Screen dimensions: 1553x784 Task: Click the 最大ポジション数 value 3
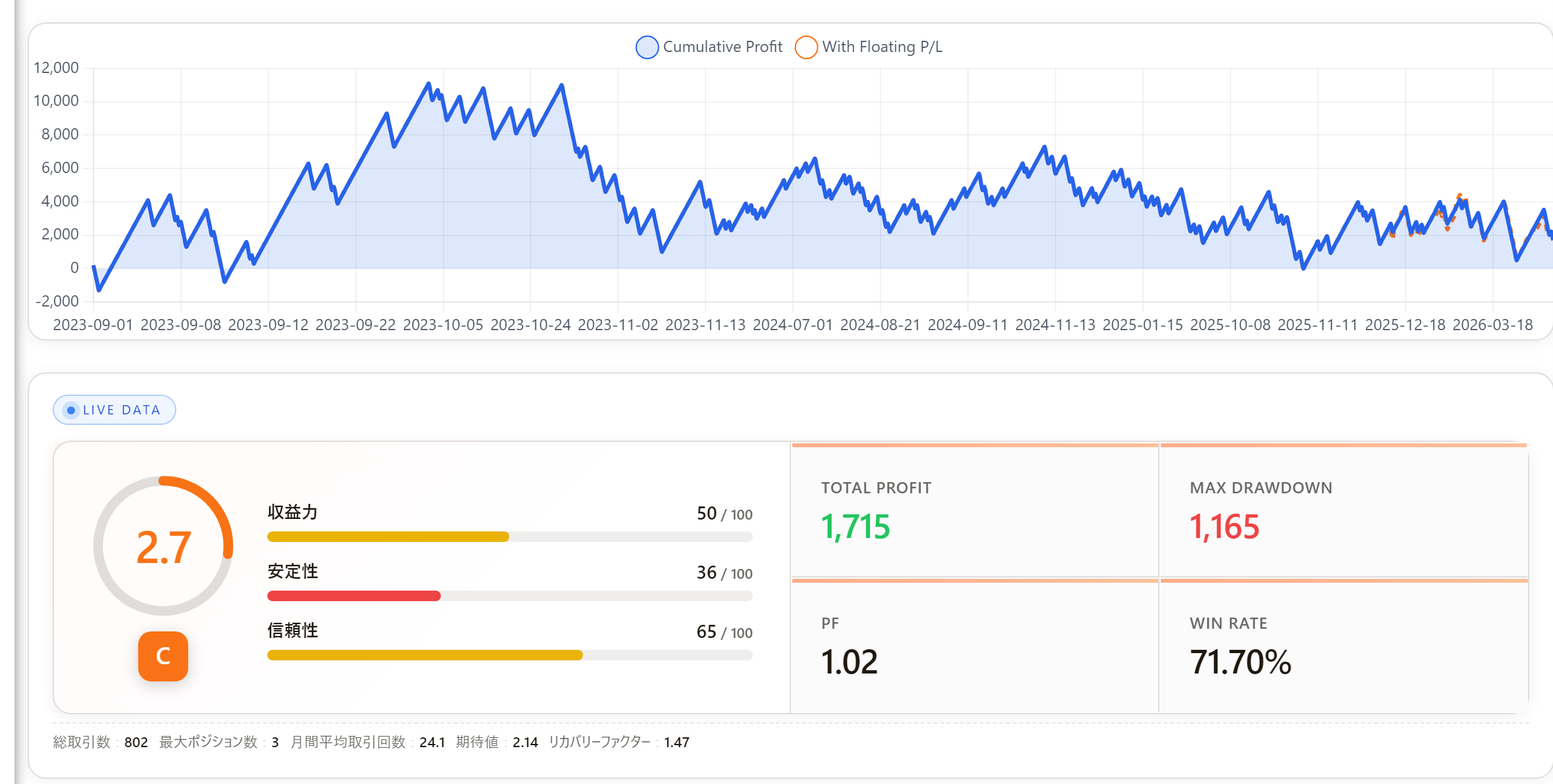click(275, 743)
